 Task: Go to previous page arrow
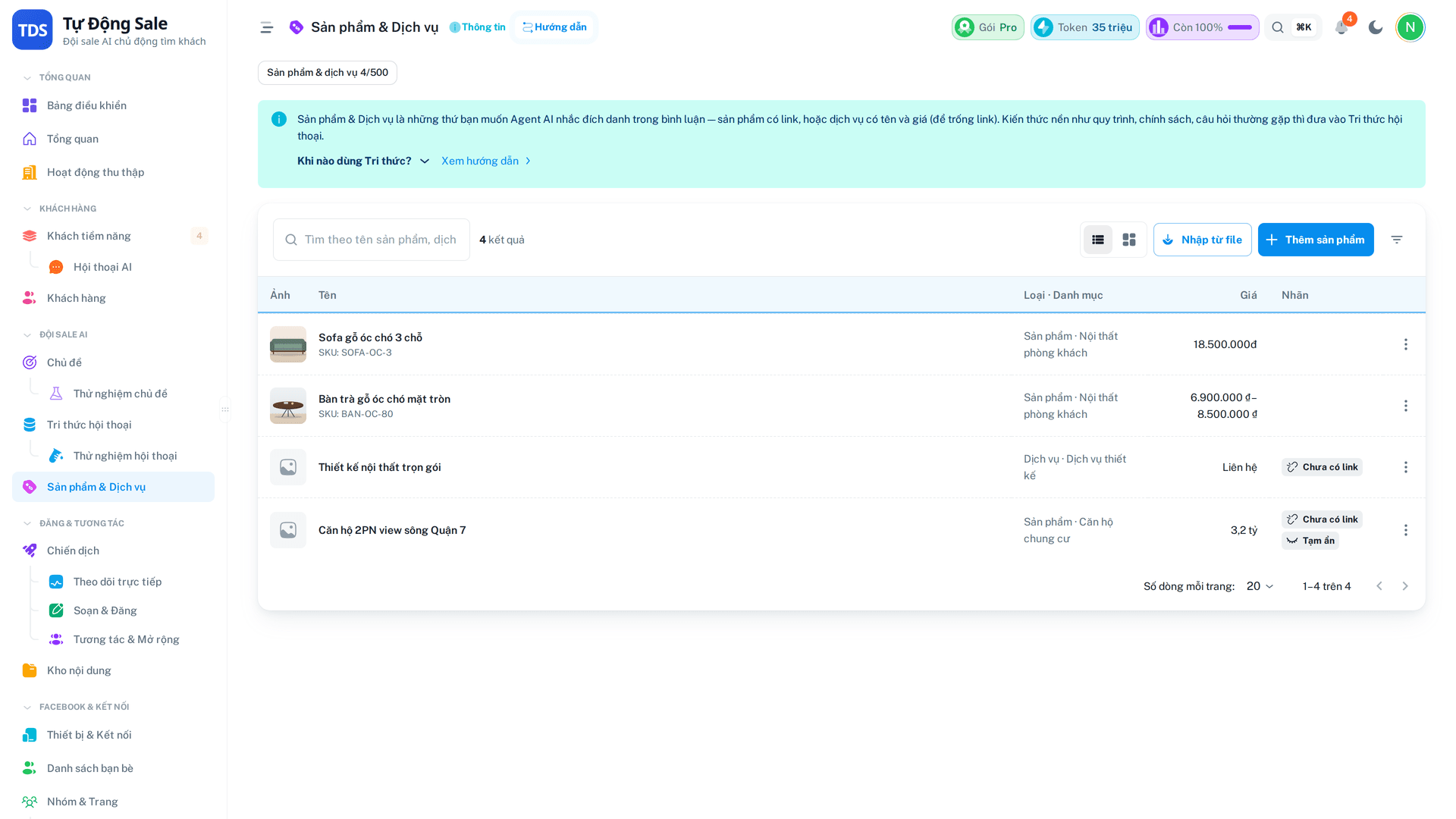point(1379,586)
